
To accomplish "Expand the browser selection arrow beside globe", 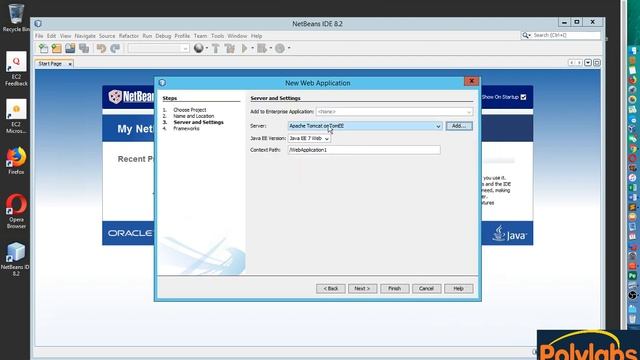I will pos(207,49).
